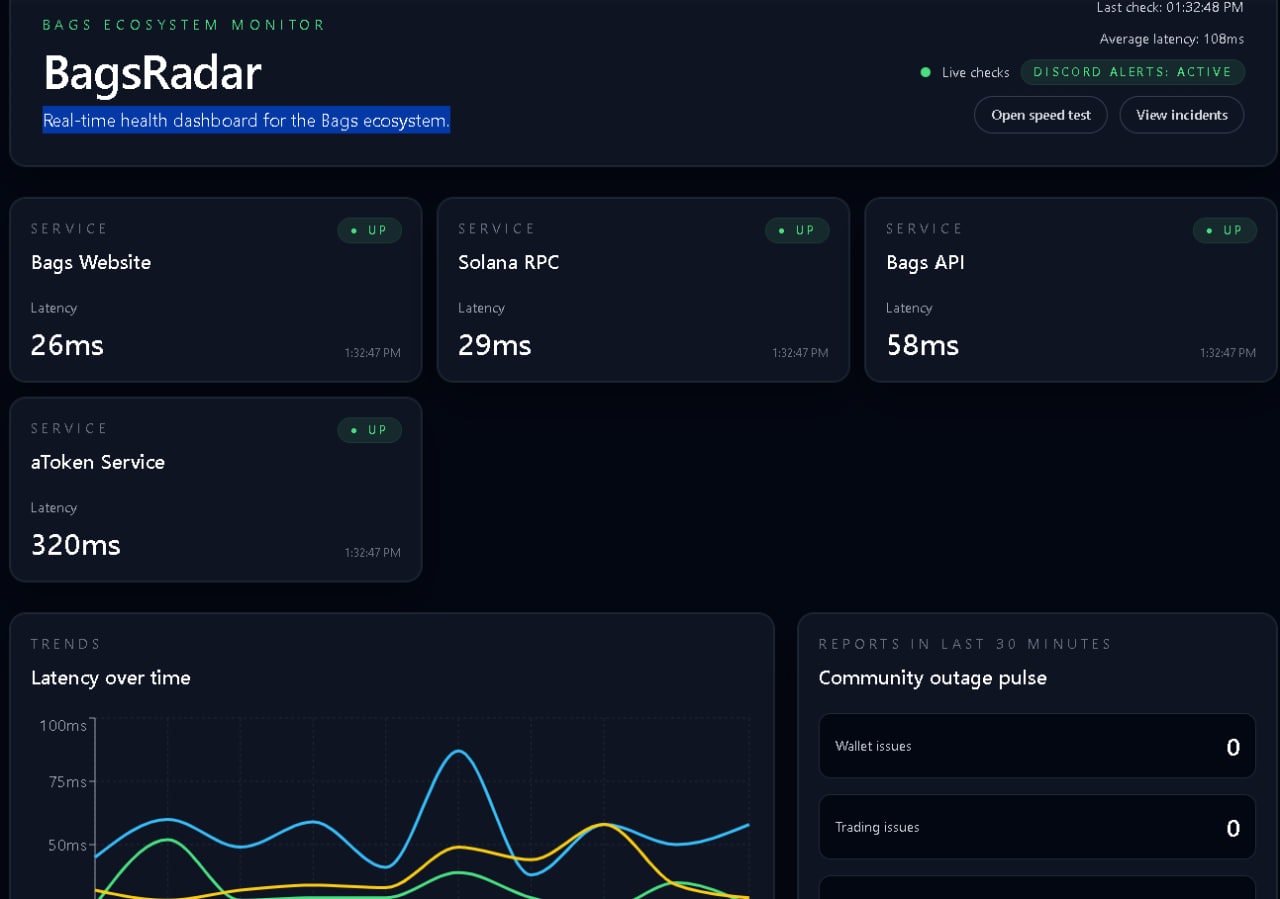Click the green latency line in the chart
This screenshot has height=899, width=1280.
click(168, 840)
